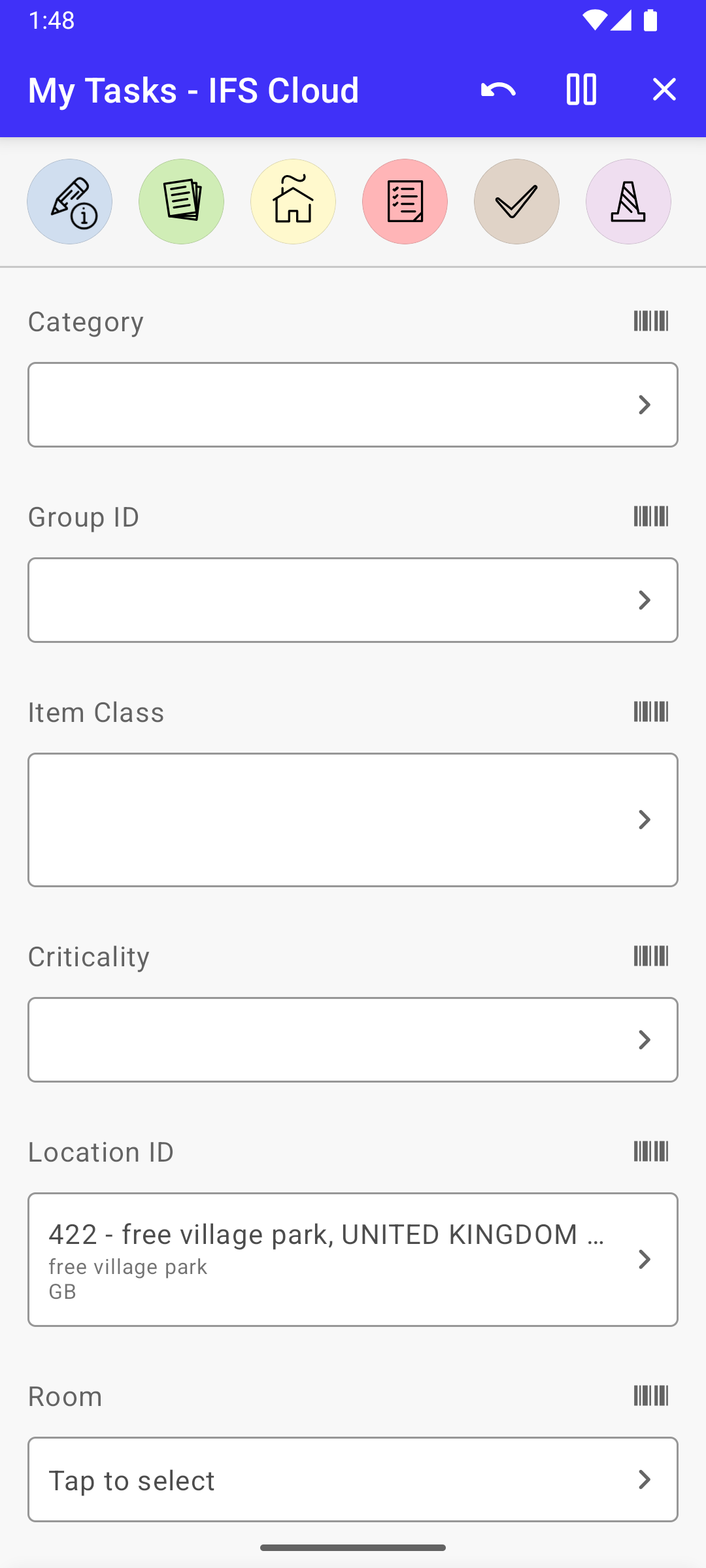This screenshot has width=706, height=1568.
Task: Tap the undo arrow in header
Action: click(x=498, y=90)
